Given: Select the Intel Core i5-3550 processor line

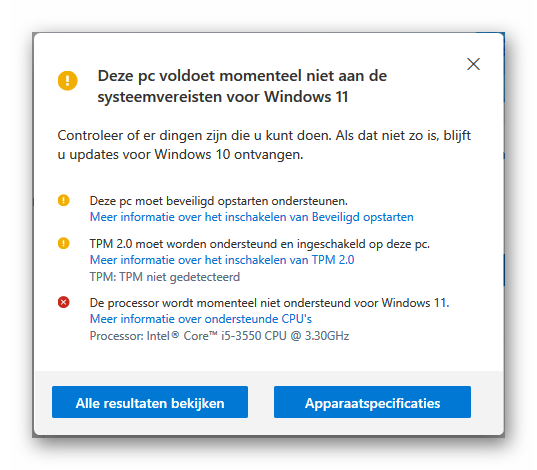Looking at the screenshot, I should click(x=219, y=336).
